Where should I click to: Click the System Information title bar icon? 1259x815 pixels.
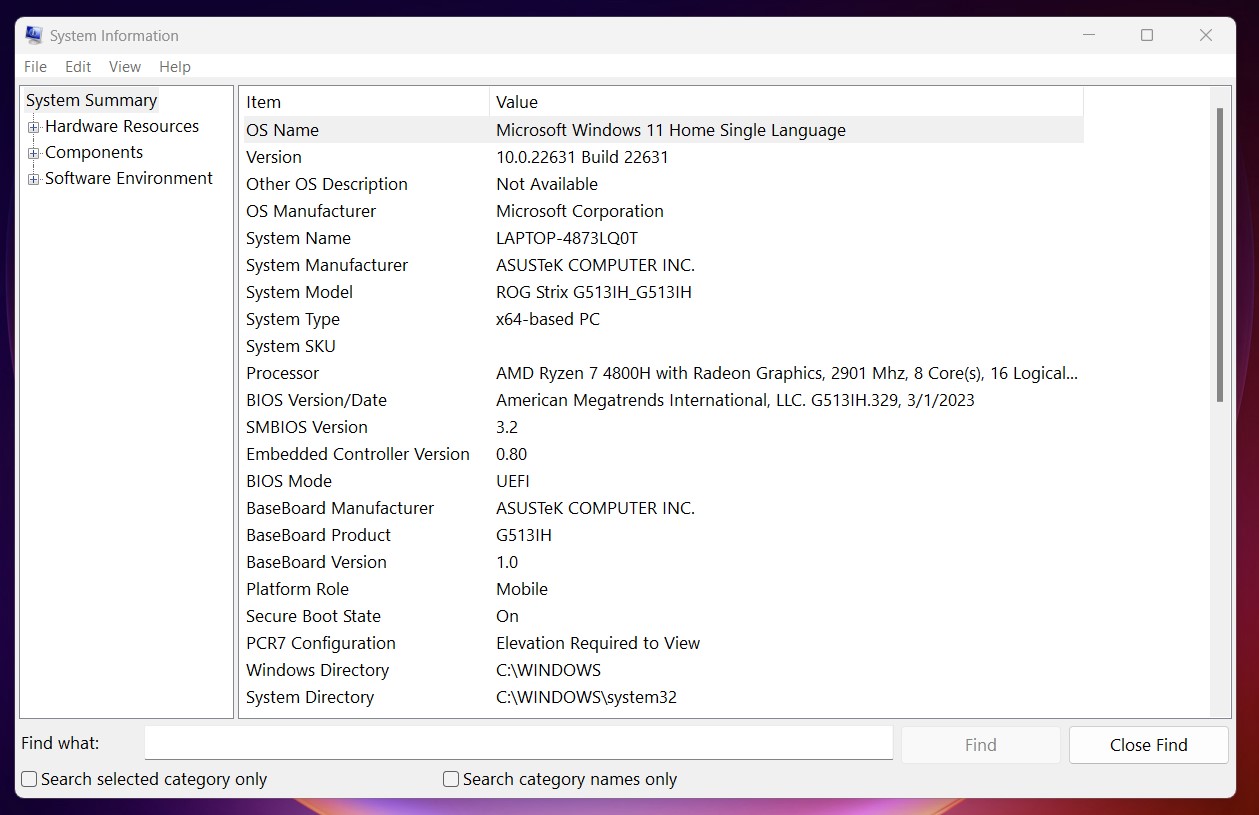click(34, 35)
